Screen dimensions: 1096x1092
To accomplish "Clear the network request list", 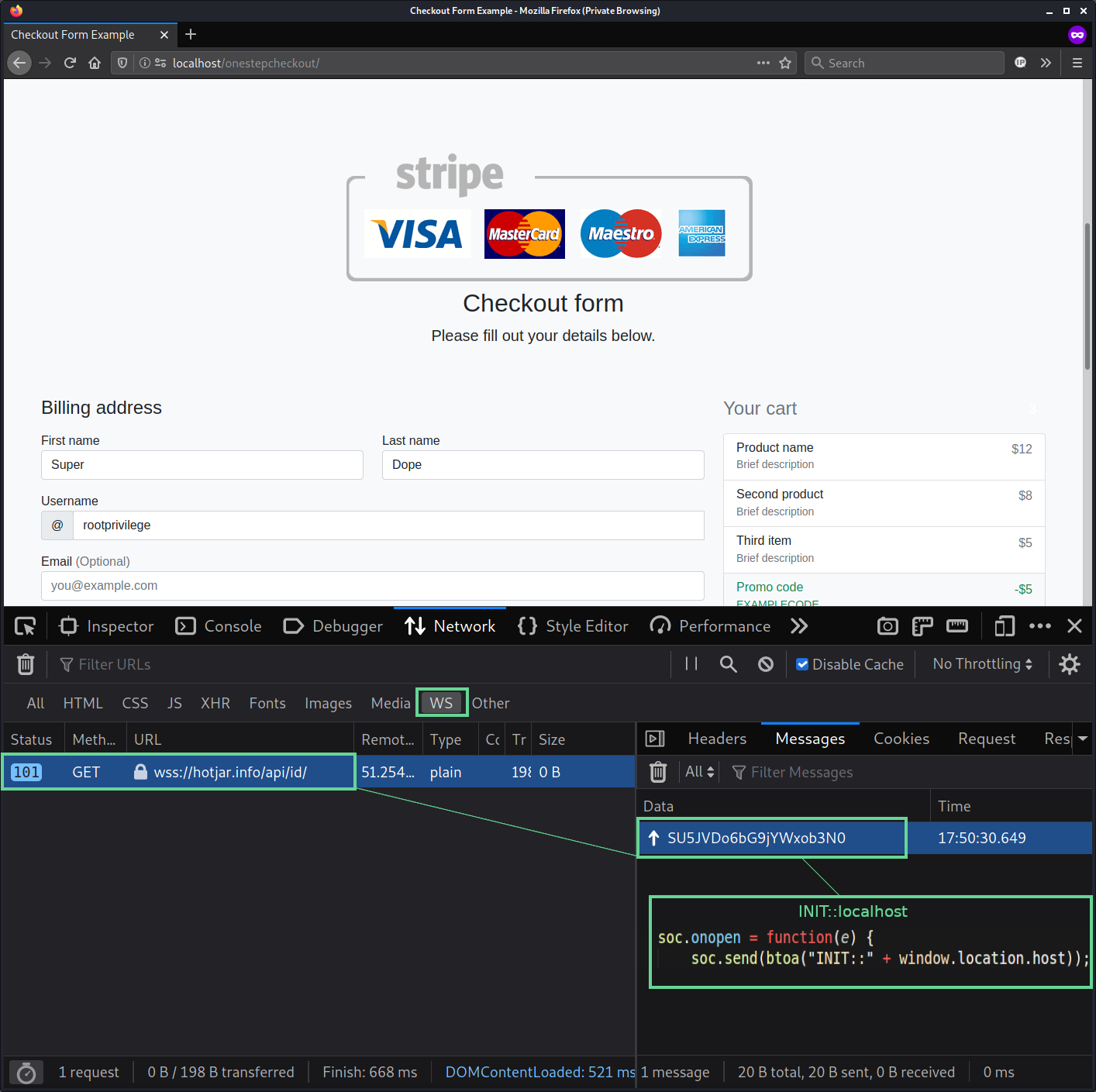I will (26, 664).
